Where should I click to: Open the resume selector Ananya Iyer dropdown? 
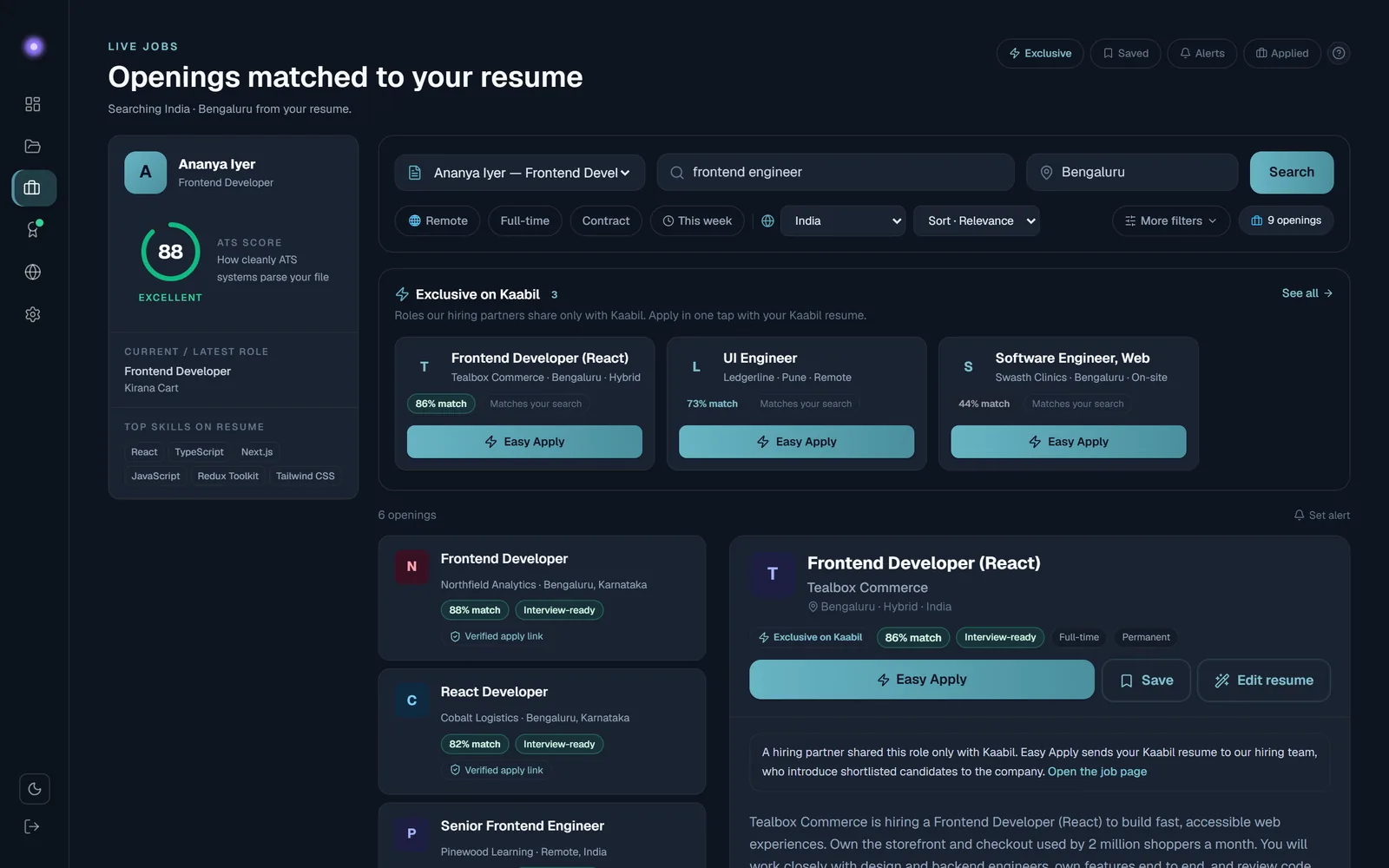(520, 173)
